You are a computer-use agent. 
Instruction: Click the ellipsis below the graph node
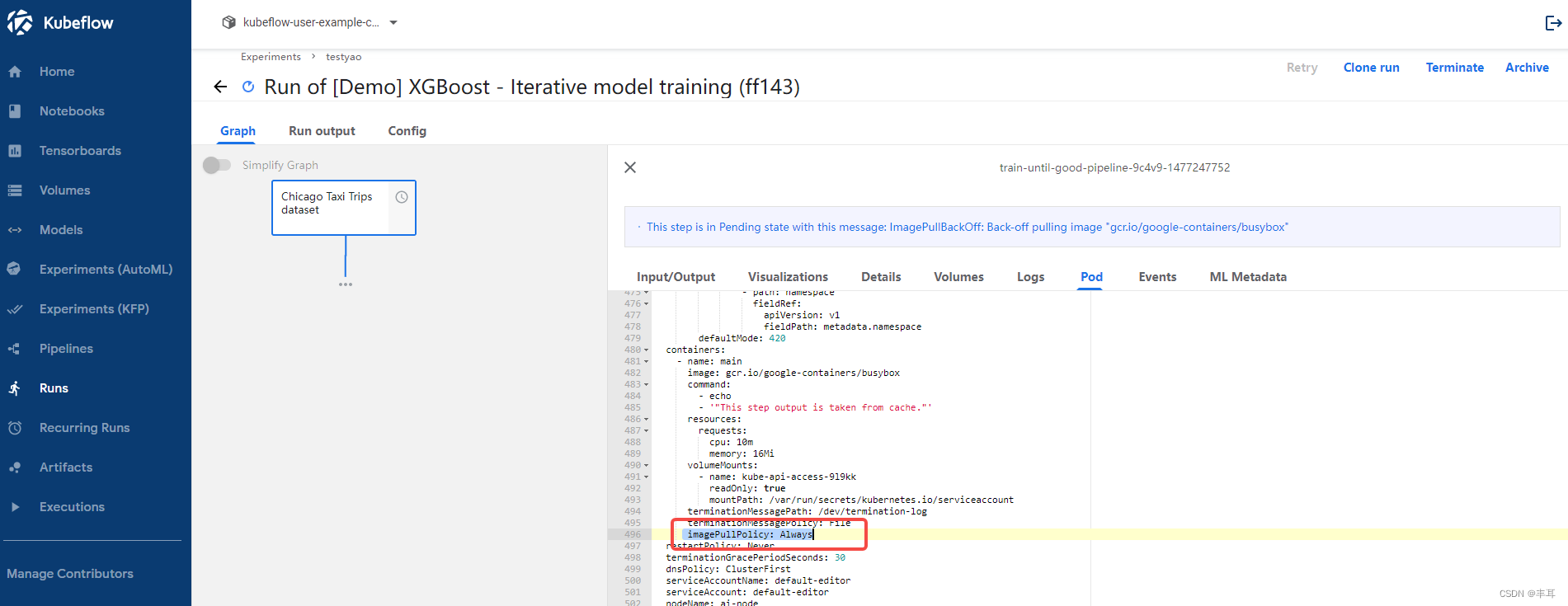(x=346, y=284)
